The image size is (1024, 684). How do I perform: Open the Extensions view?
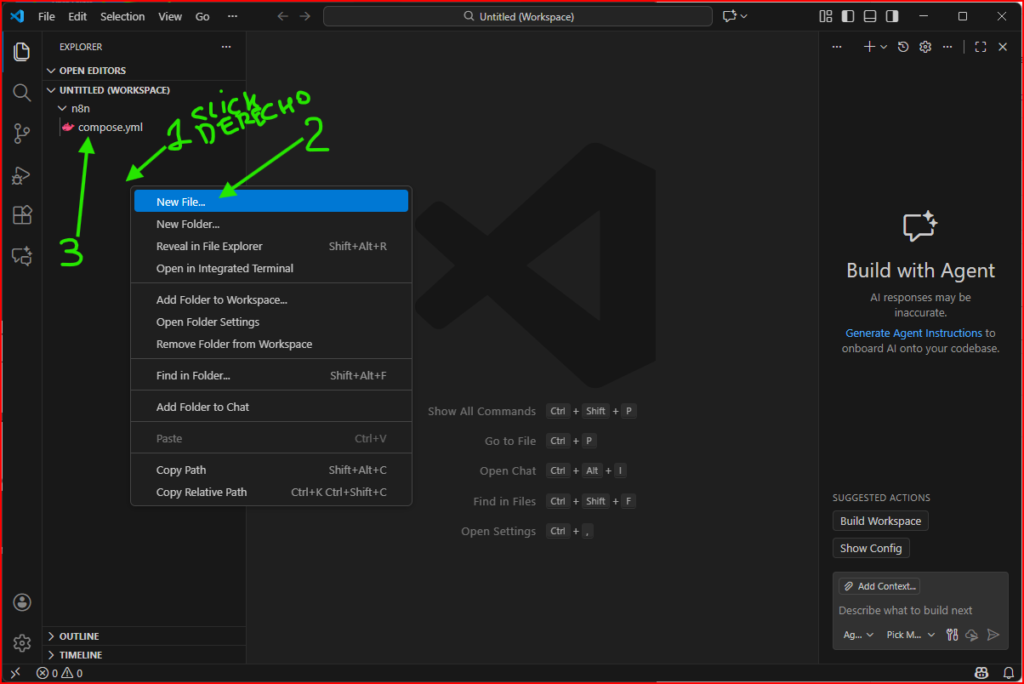tap(21, 215)
